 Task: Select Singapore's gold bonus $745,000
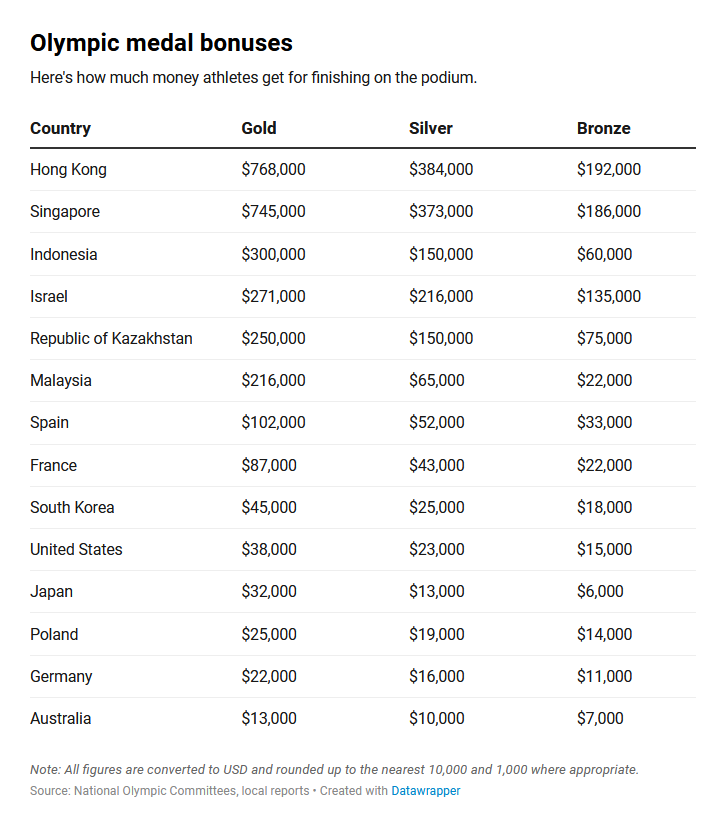point(273,212)
